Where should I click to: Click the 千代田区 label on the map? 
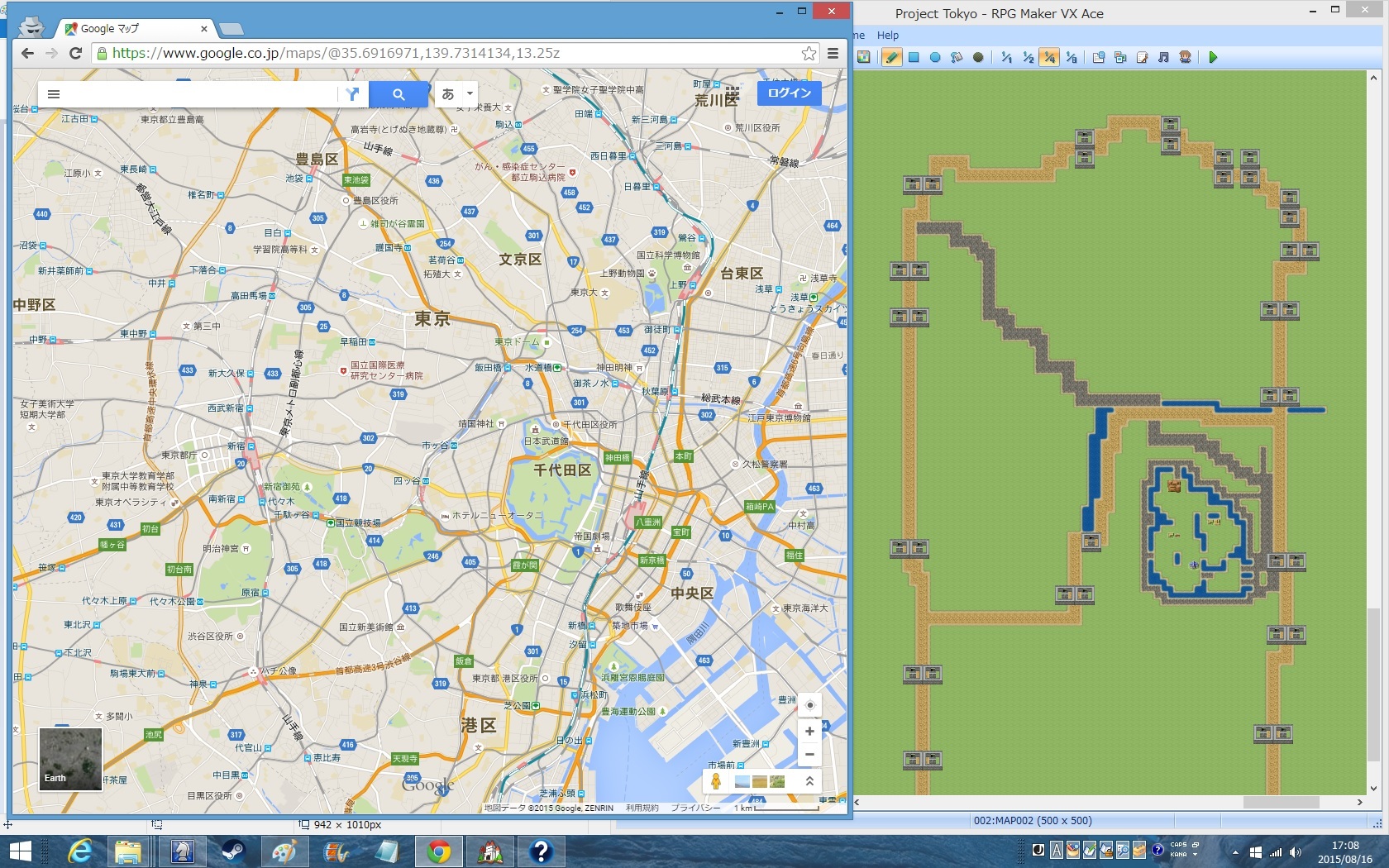pos(562,470)
